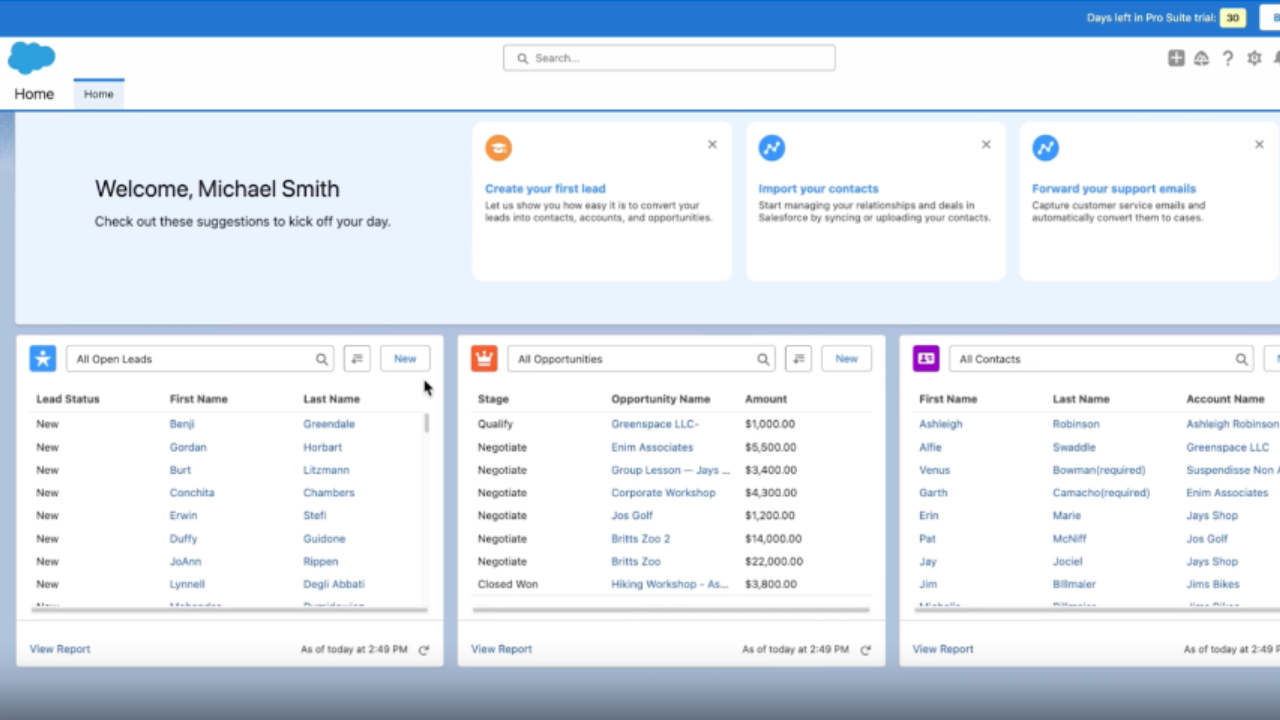Screen dimensions: 1280x720
Task: Click the search magnifier in All Opportunities list
Action: tap(763, 358)
